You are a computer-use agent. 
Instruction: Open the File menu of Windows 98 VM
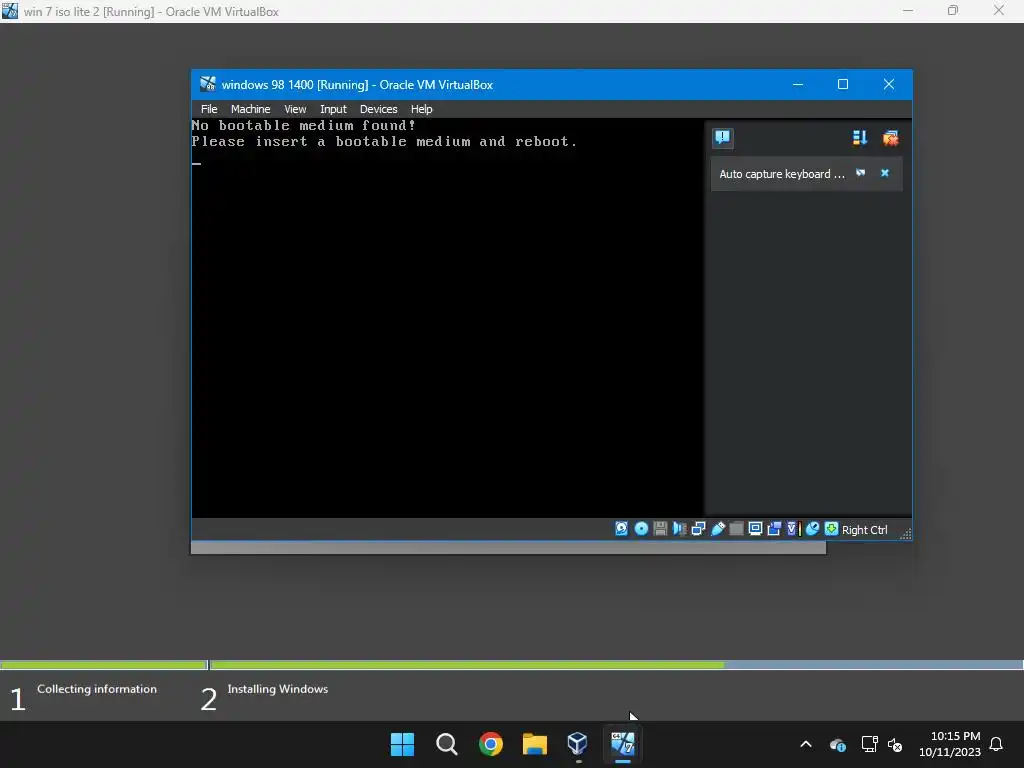pyautogui.click(x=209, y=109)
